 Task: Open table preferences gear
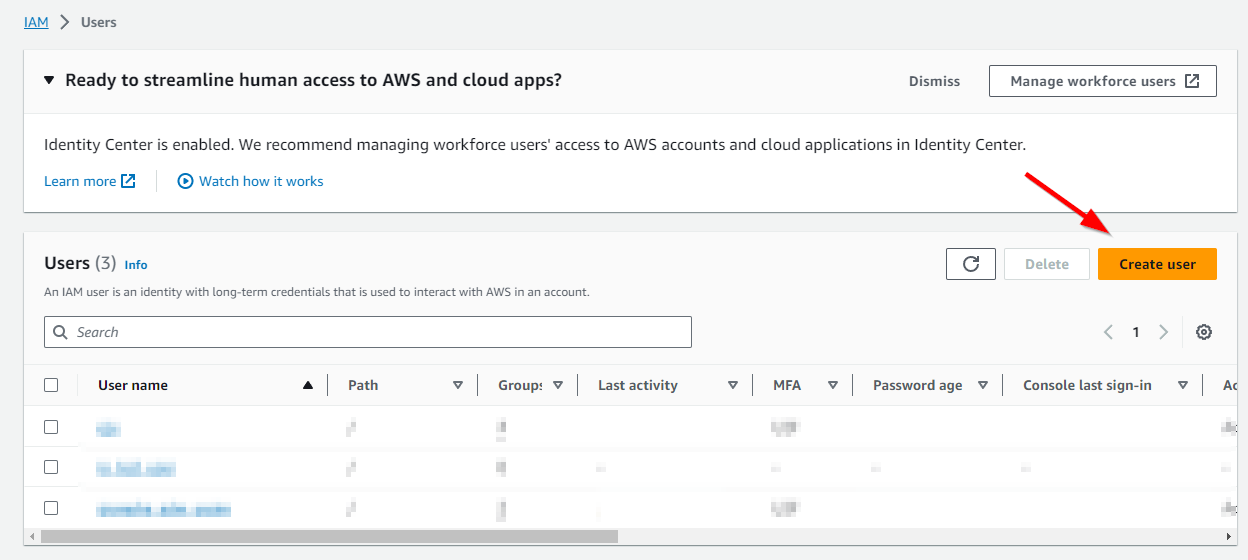[x=1204, y=332]
